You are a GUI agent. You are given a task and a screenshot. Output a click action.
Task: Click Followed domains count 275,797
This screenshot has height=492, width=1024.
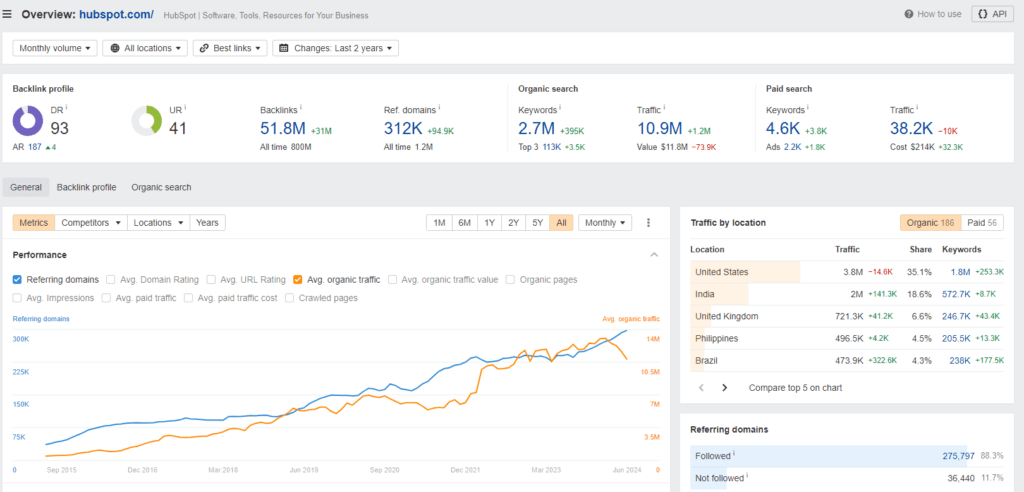[959, 455]
